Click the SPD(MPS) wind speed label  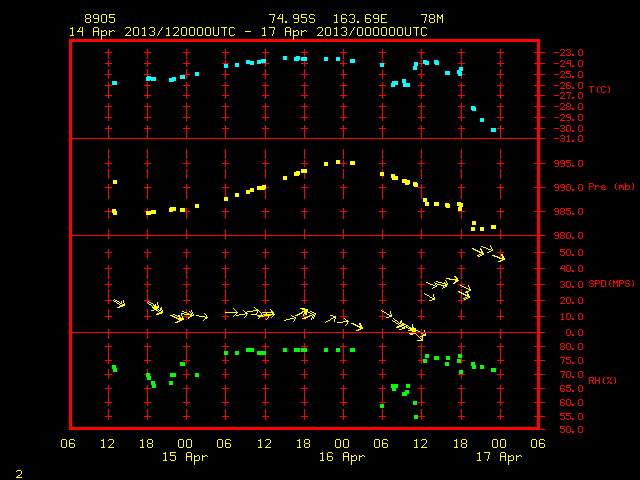(611, 284)
